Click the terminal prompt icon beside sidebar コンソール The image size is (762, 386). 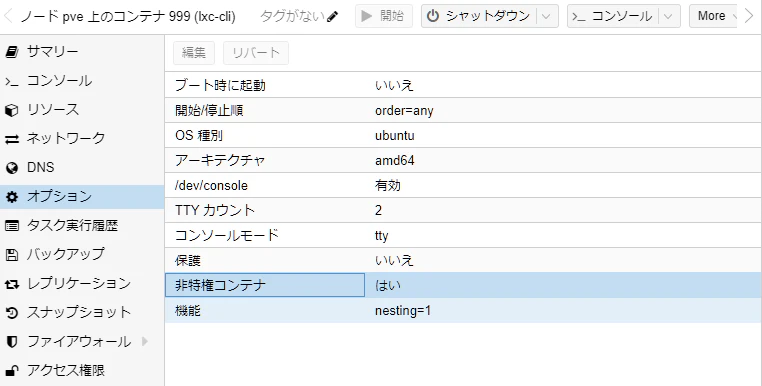pos(12,81)
